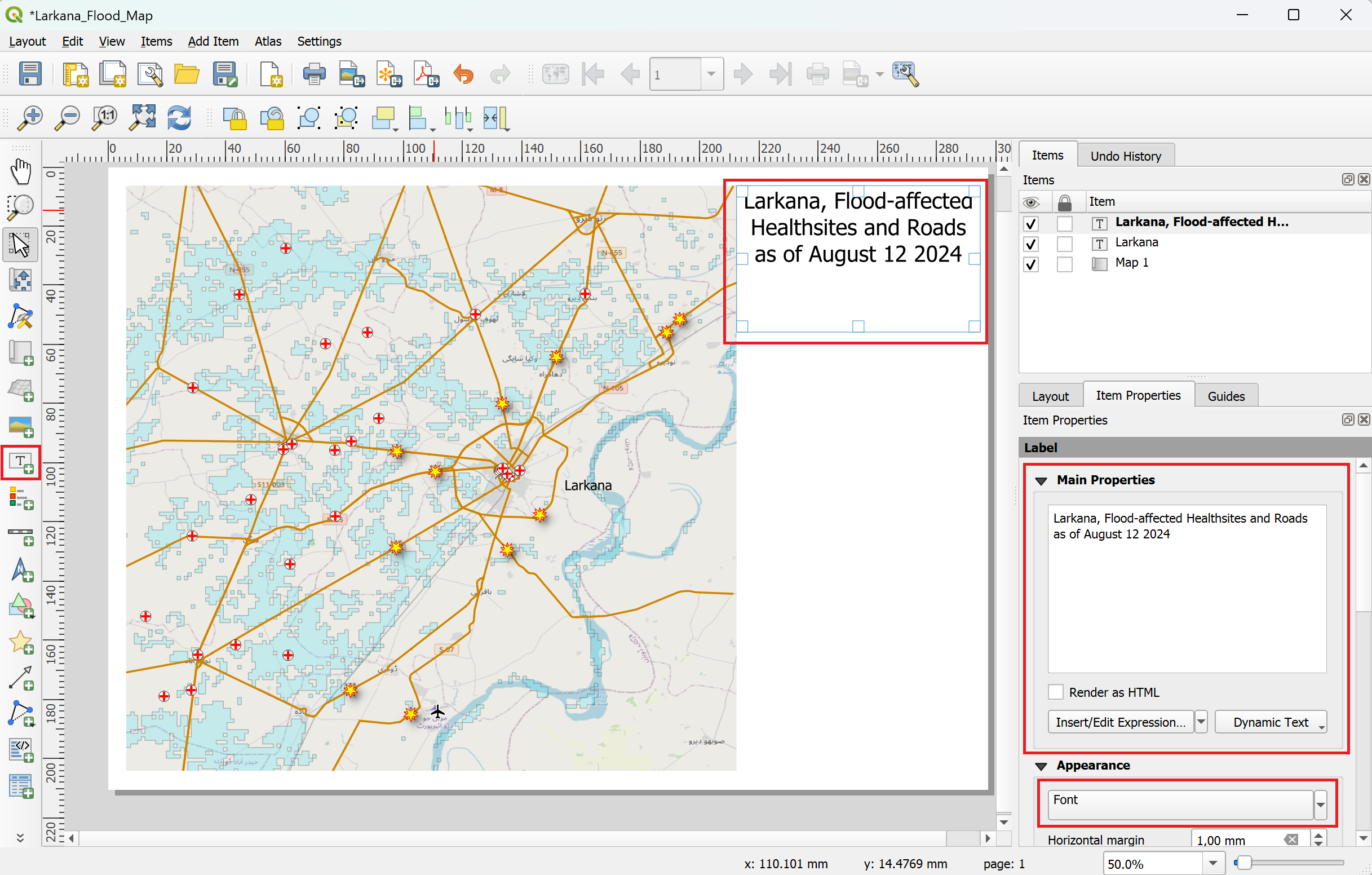Open the Add Item menu
This screenshot has width=1372, height=875.
(213, 41)
